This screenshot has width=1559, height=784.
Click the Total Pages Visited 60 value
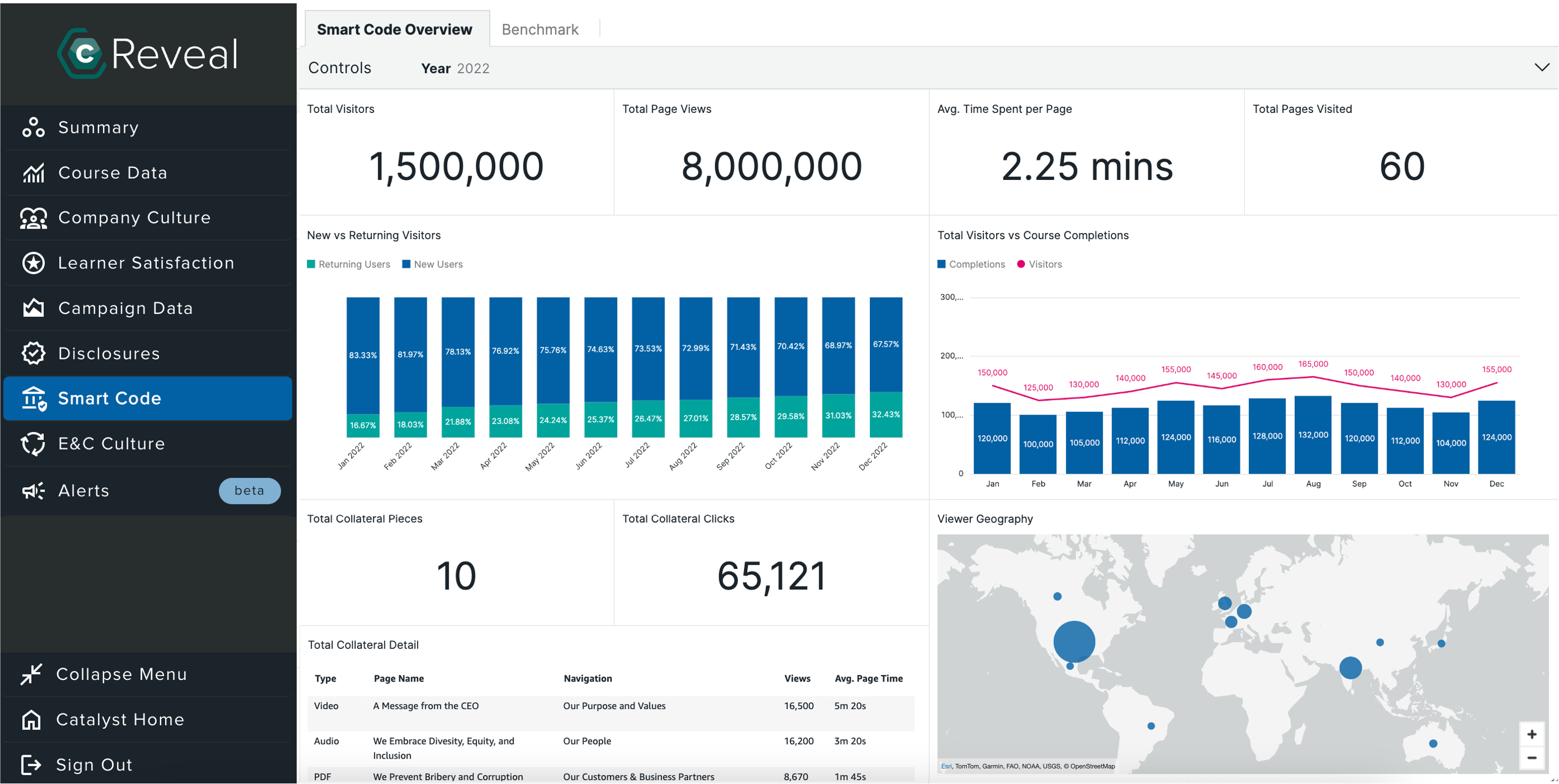[1402, 166]
